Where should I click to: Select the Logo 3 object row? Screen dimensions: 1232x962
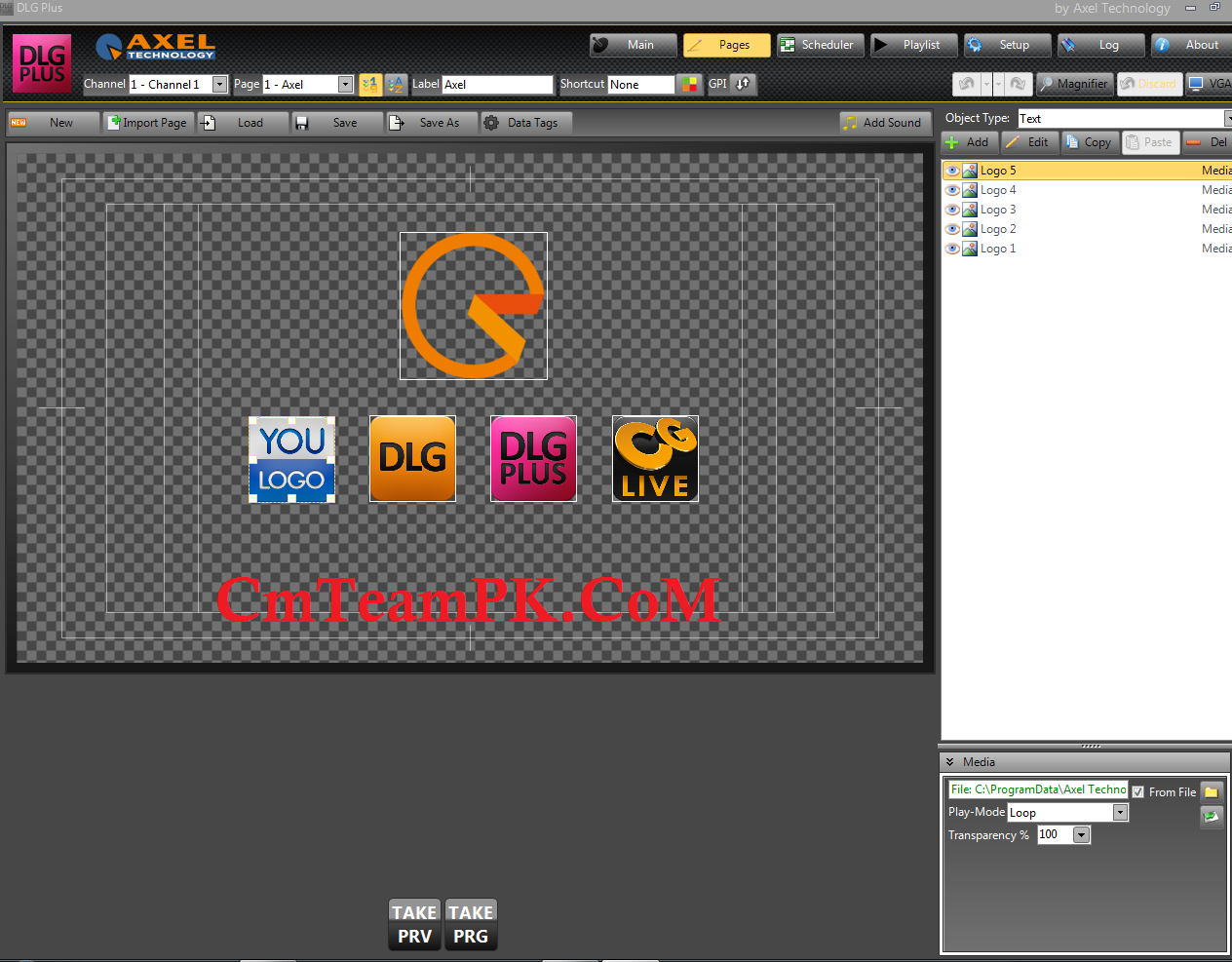(1087, 210)
